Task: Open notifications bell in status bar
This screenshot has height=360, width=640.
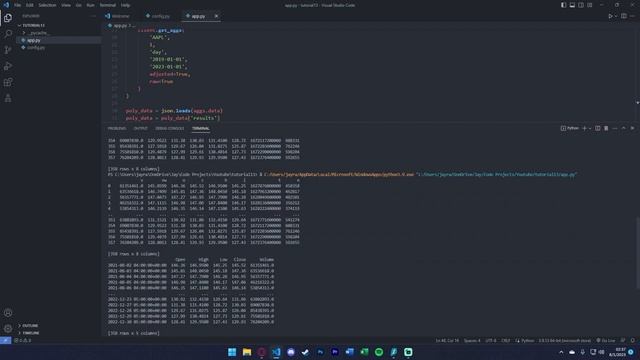Action: [x=633, y=340]
